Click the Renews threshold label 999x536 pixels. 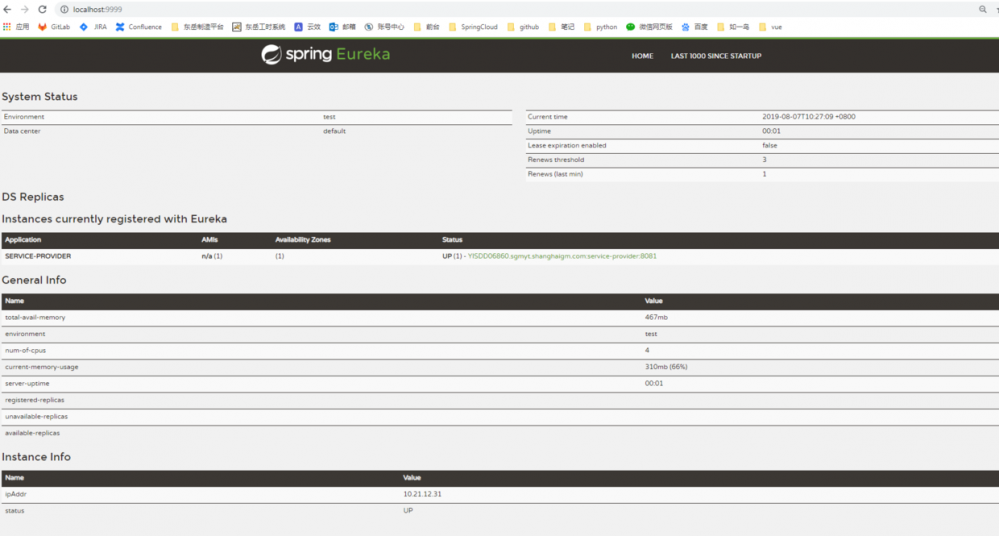(556, 160)
